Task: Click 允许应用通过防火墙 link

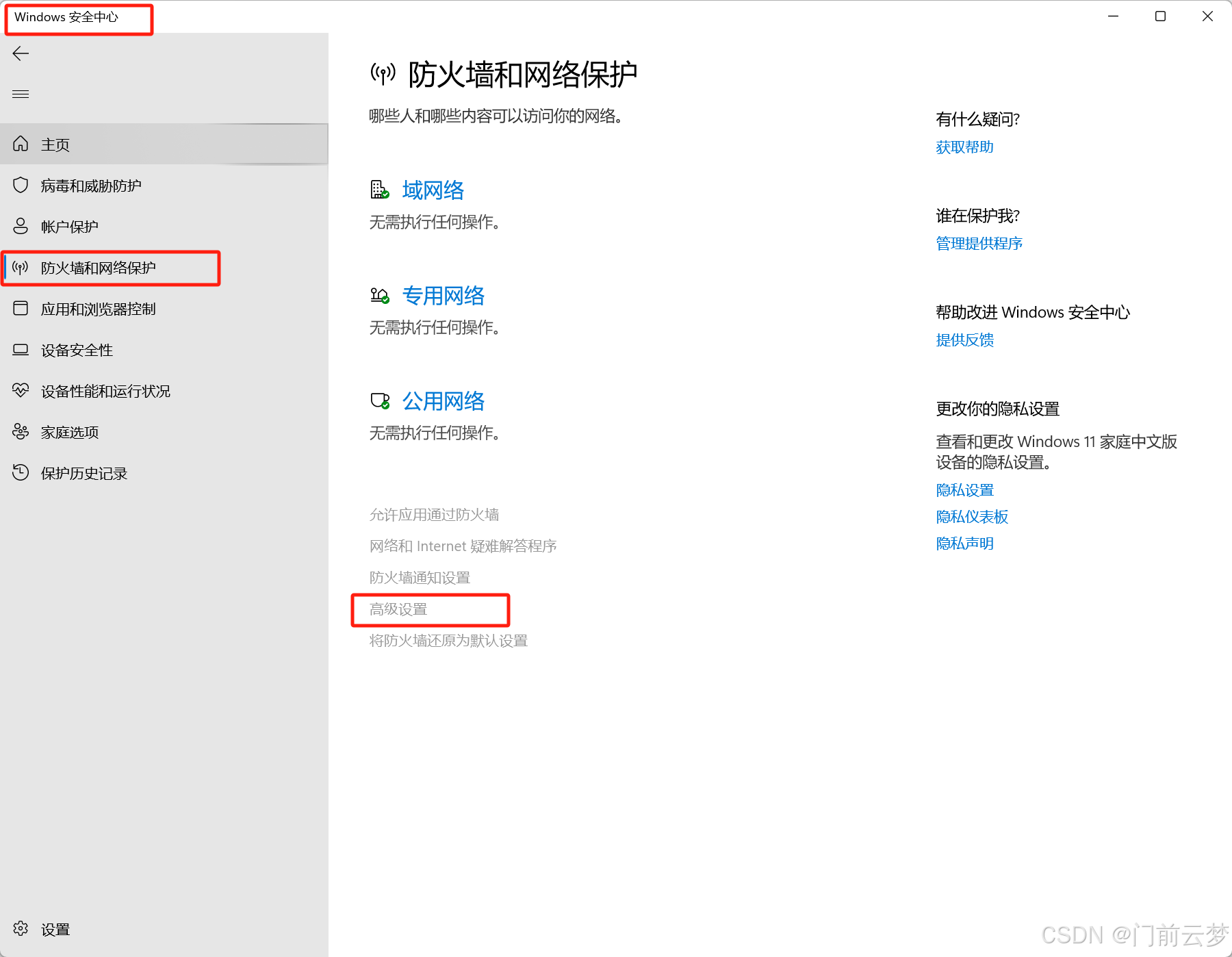Action: point(434,515)
